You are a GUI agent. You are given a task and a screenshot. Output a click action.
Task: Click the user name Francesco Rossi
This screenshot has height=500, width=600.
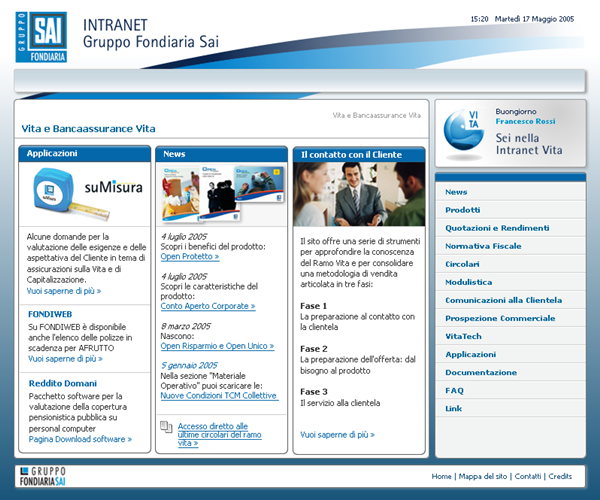[x=525, y=121]
